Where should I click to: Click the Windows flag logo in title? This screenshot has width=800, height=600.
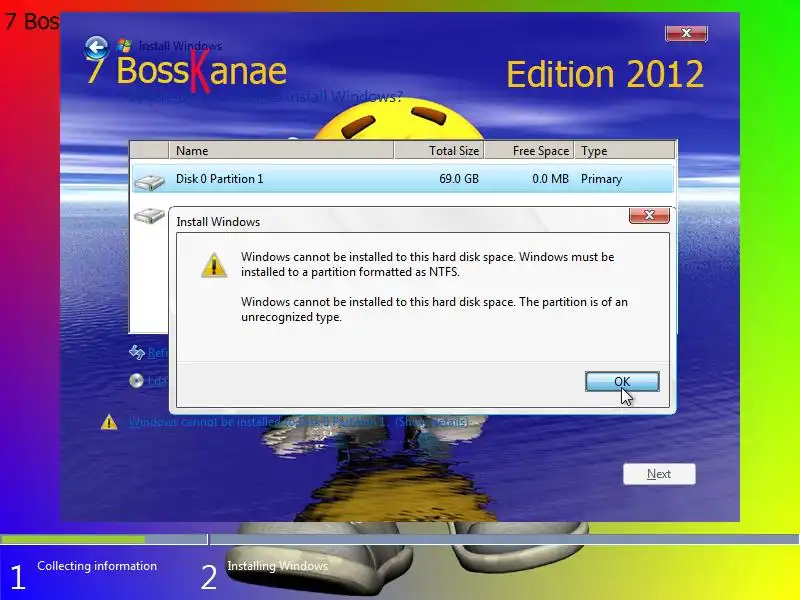coord(124,46)
